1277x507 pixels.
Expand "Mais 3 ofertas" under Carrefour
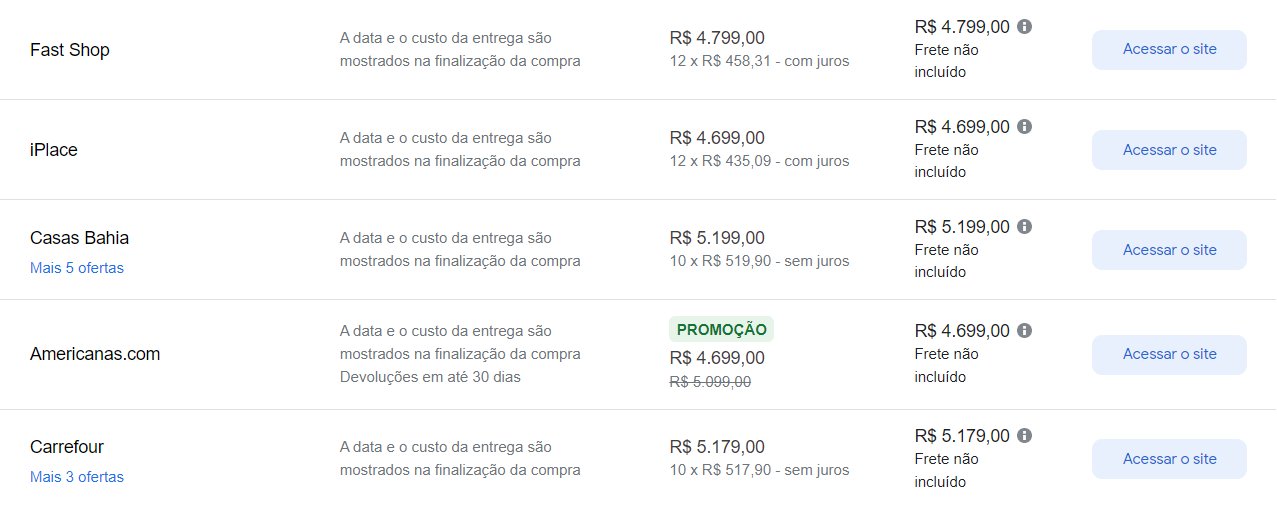[77, 477]
